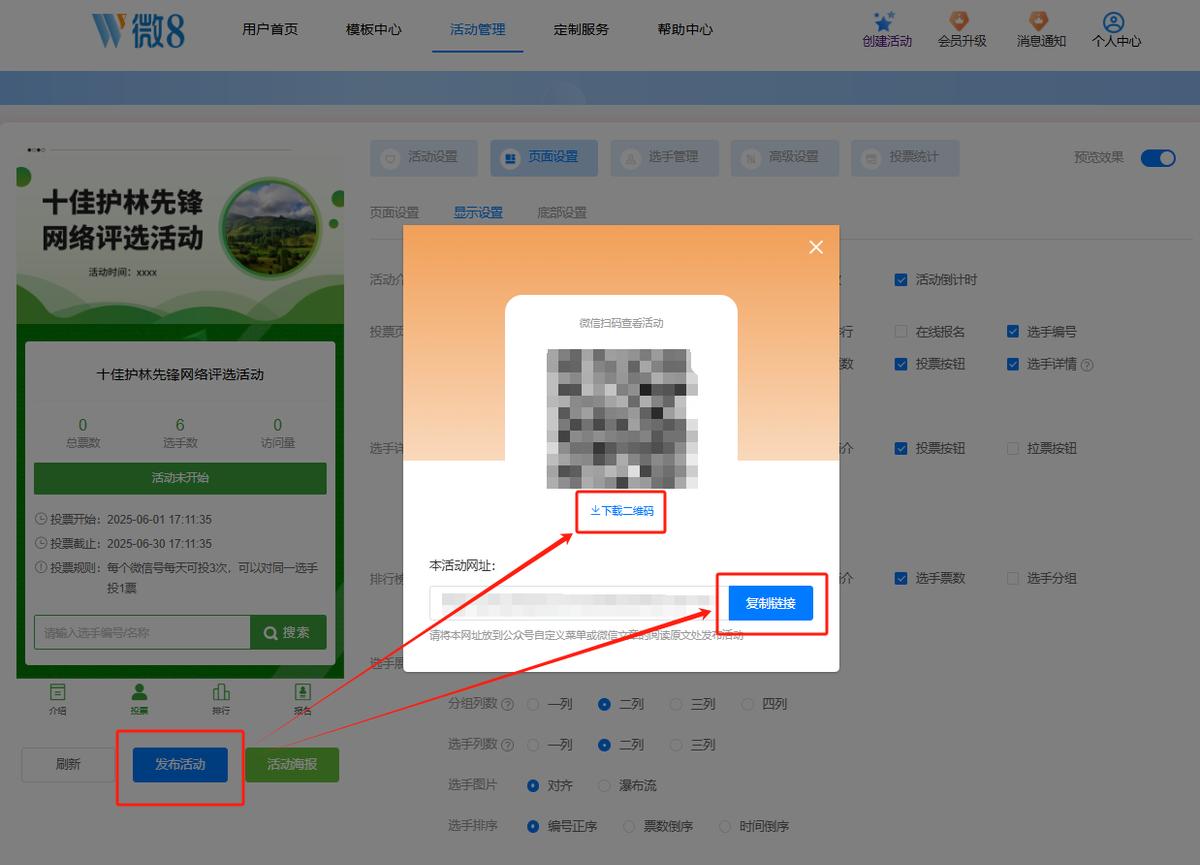The height and width of the screenshot is (865, 1200).
Task: Click the 活动海报 button
Action: (292, 765)
